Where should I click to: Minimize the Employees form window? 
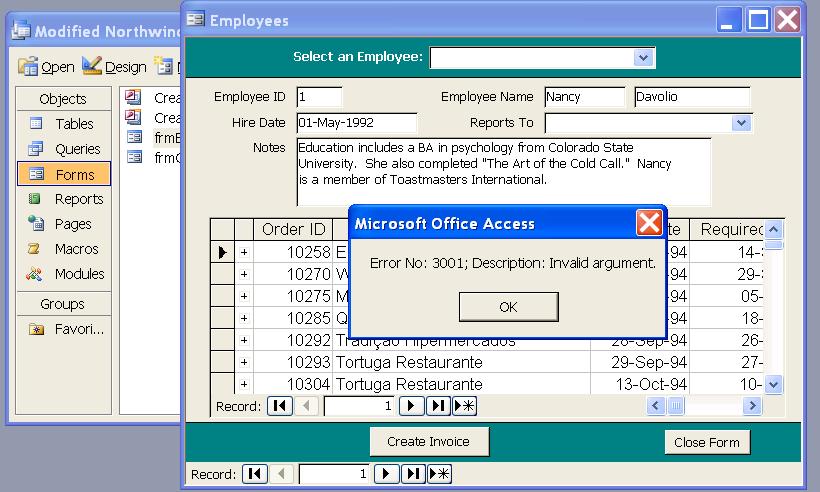(728, 20)
